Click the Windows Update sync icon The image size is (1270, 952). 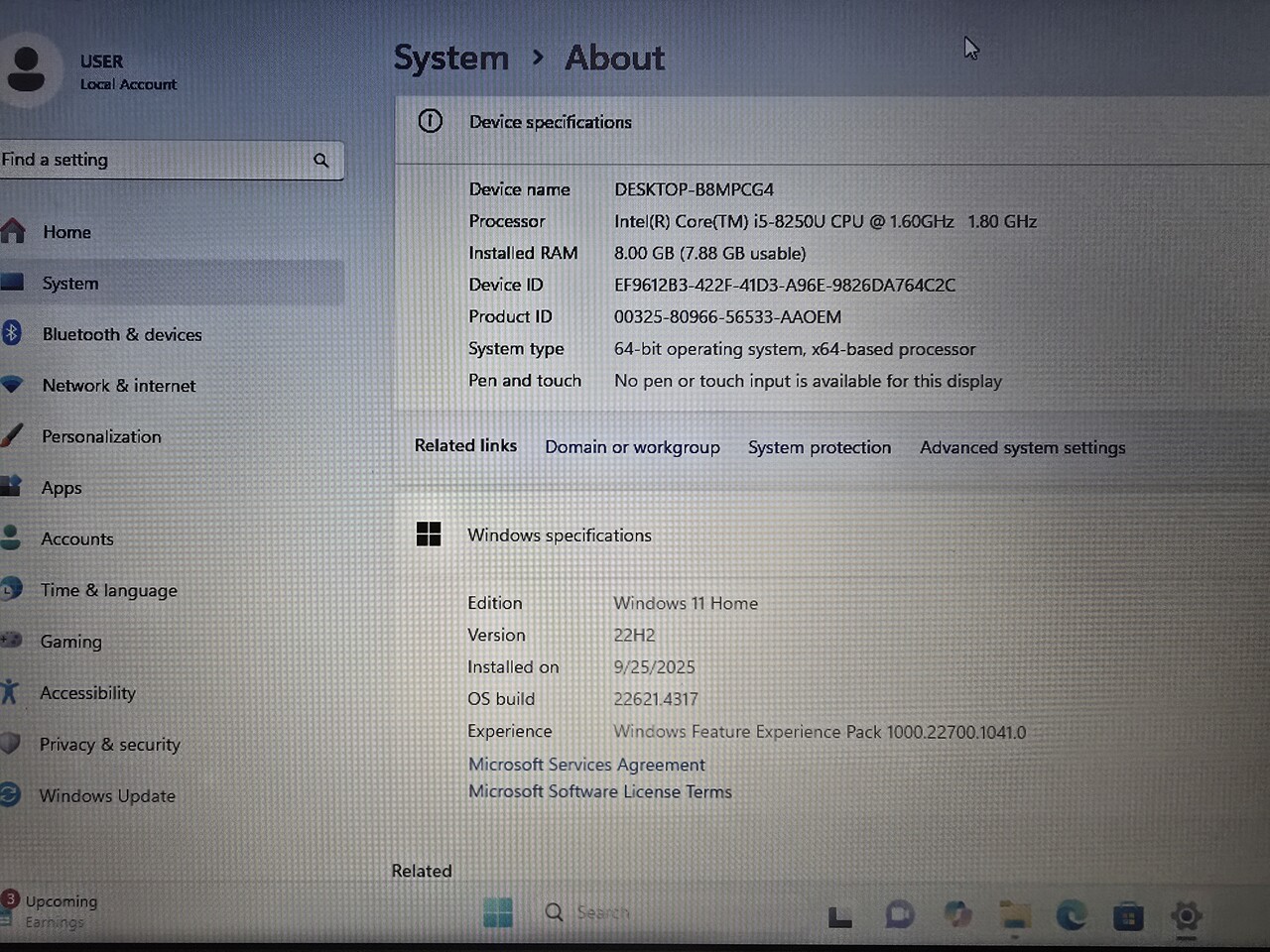[x=10, y=794]
